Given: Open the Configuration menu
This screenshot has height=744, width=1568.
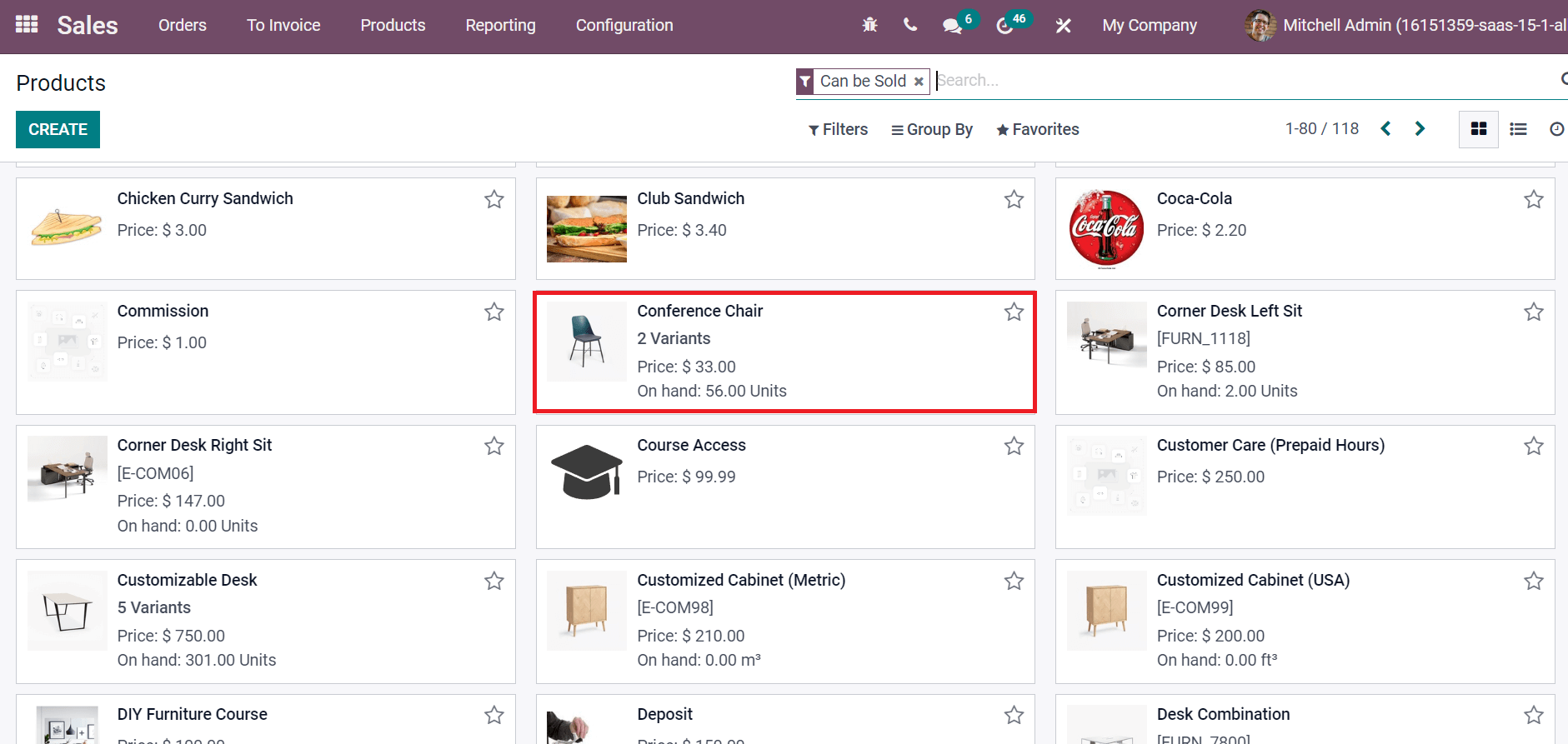Looking at the screenshot, I should click(624, 25).
